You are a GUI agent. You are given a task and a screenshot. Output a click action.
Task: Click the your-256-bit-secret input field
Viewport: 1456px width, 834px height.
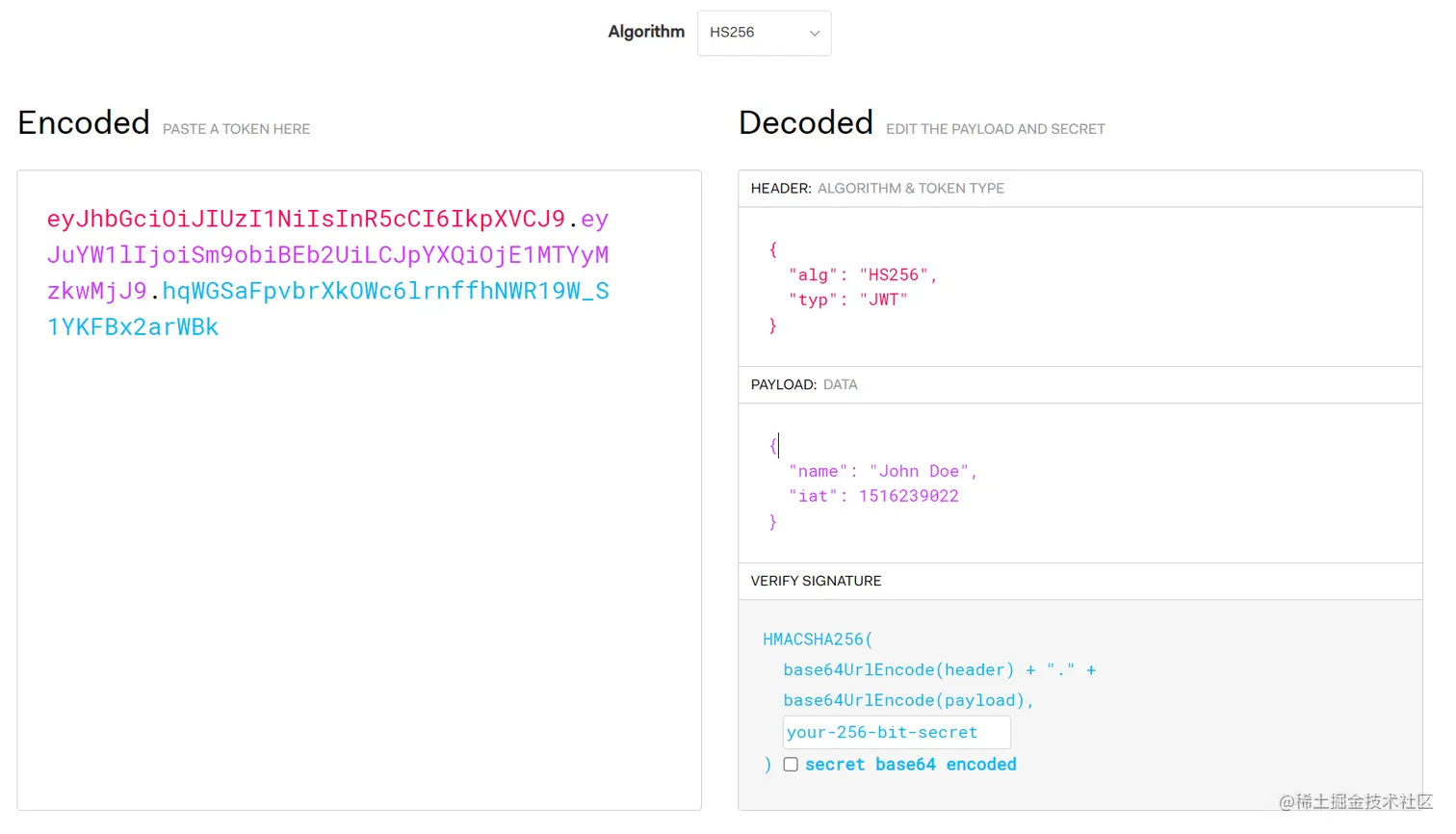click(x=896, y=733)
